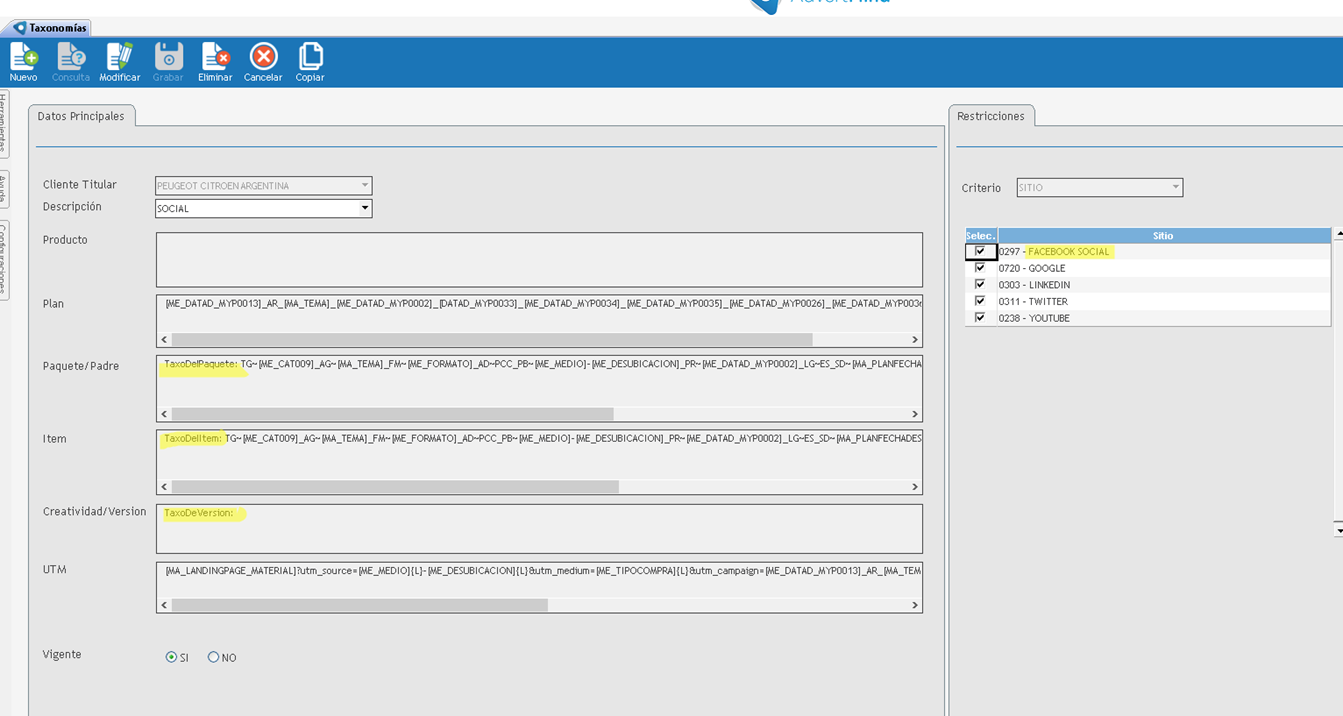The image size is (1343, 716).
Task: Click the Consulta toolbar icon
Action: click(x=71, y=57)
